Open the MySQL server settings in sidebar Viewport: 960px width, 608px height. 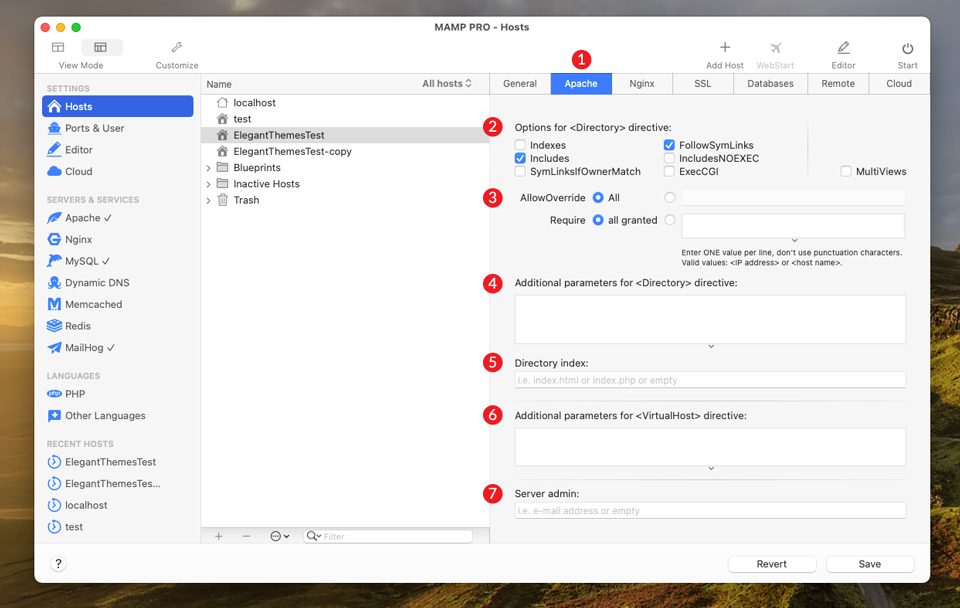click(82, 261)
